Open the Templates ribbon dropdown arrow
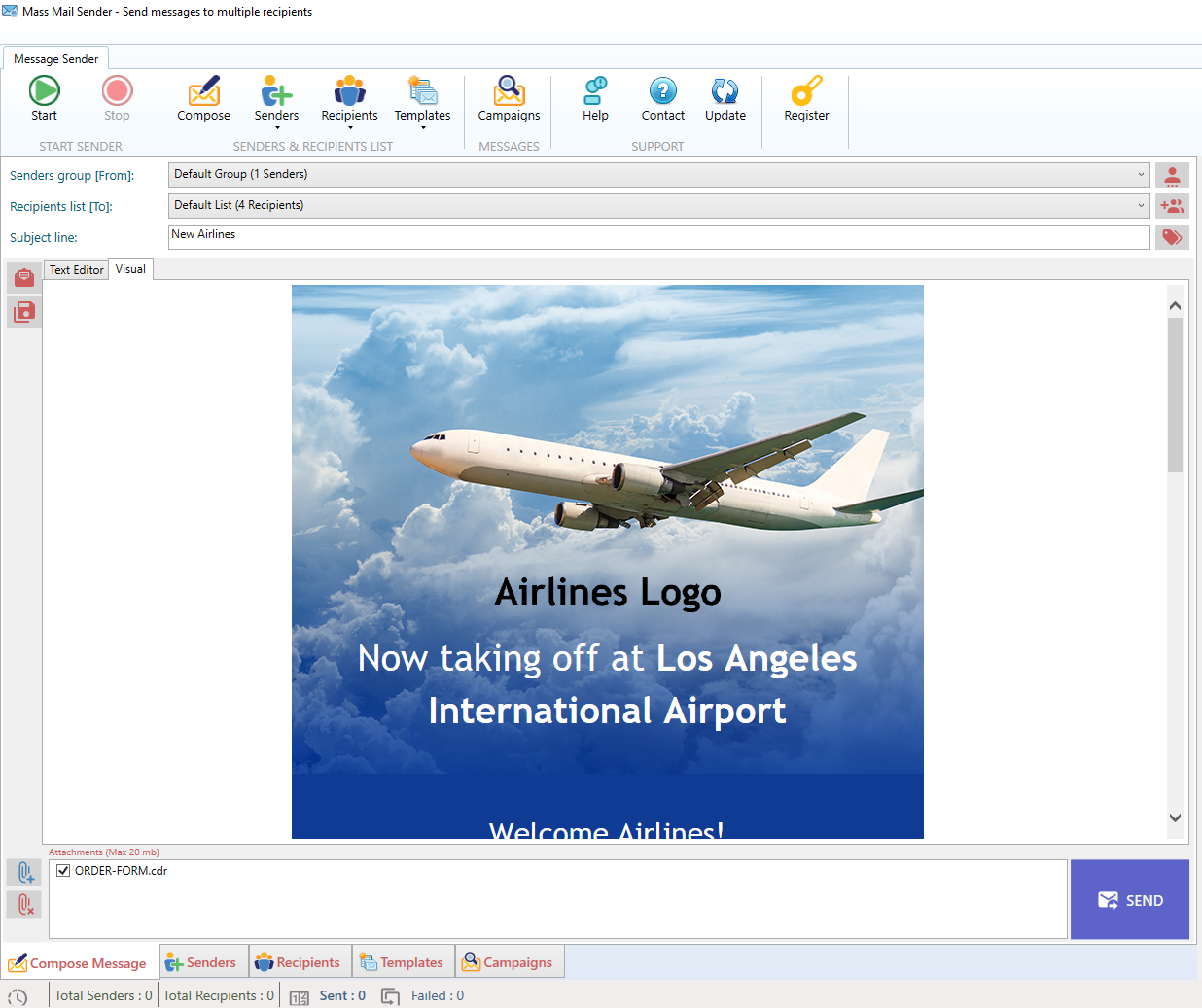The image size is (1202, 1008). click(x=423, y=128)
